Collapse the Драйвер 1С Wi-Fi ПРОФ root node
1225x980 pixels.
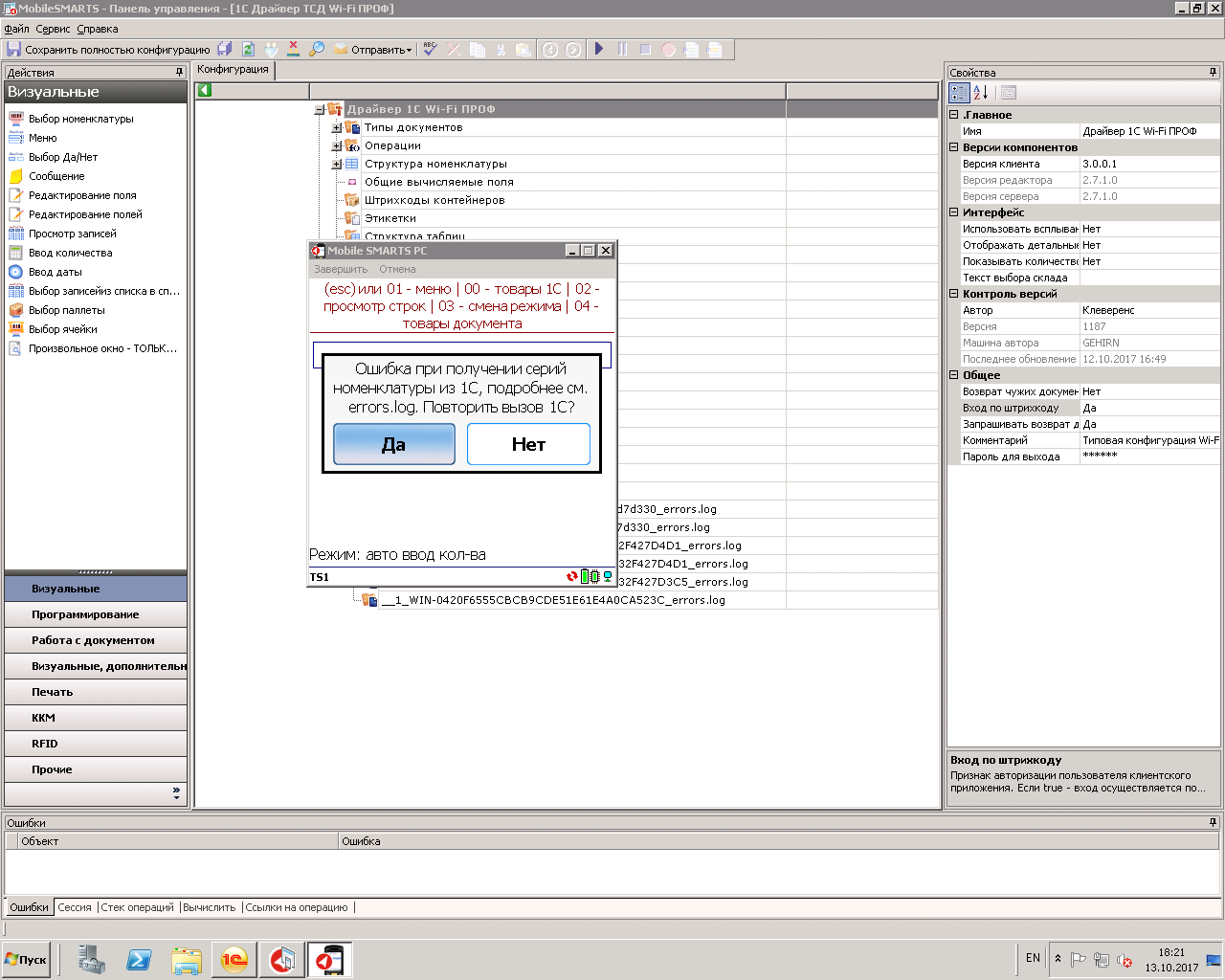click(x=320, y=109)
